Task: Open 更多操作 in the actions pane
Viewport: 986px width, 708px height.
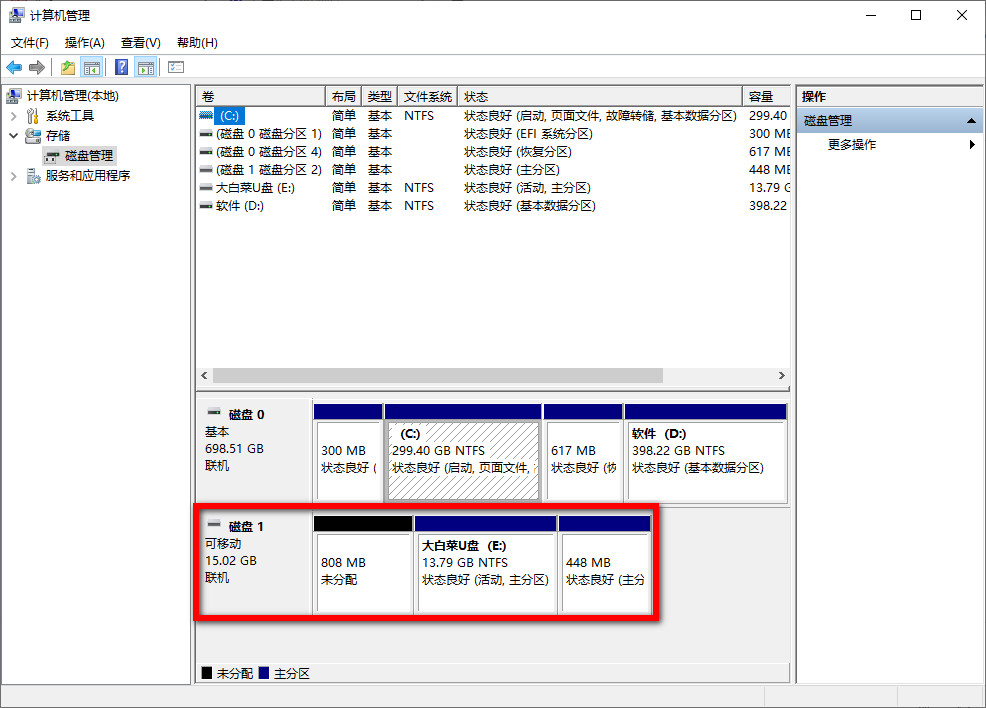Action: click(x=852, y=145)
